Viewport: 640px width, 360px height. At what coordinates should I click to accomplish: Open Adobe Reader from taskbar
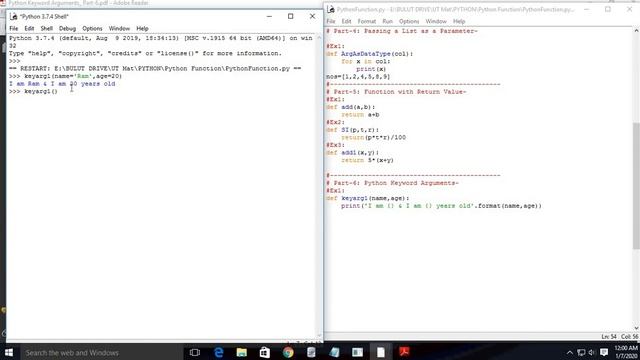pos(404,352)
